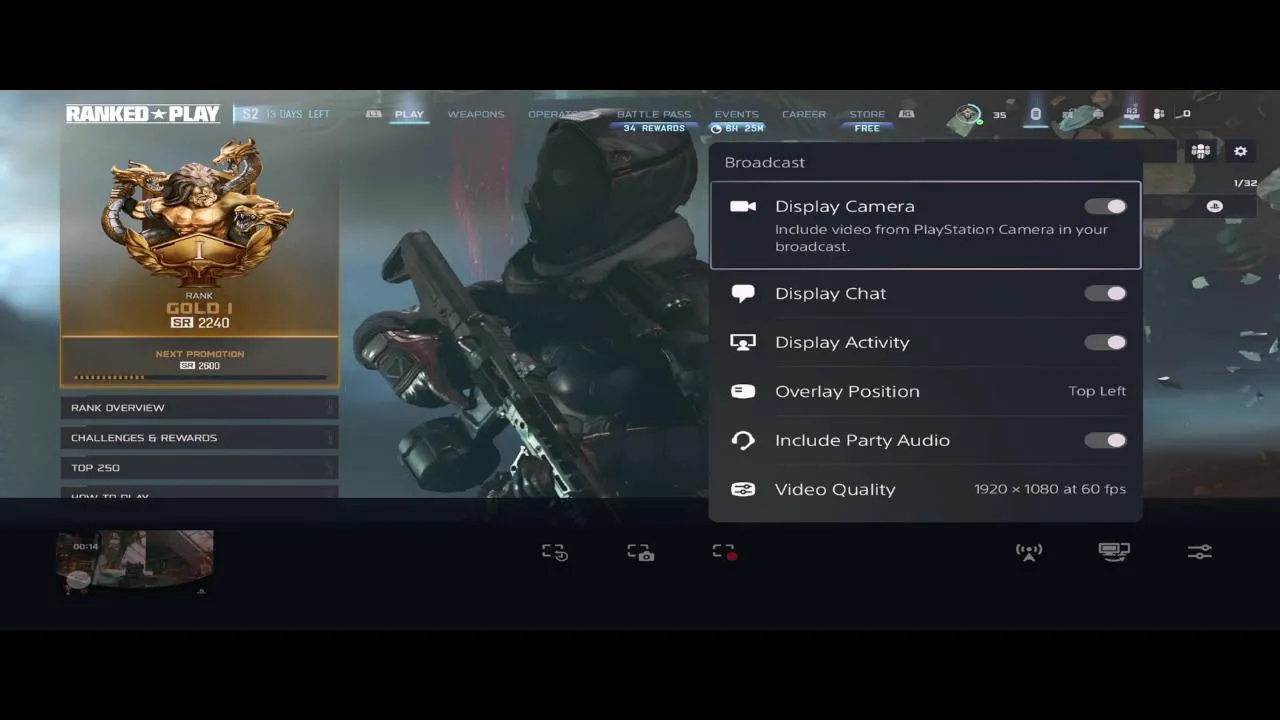
Task: Click the token icon beside 35
Action: [x=1036, y=114]
